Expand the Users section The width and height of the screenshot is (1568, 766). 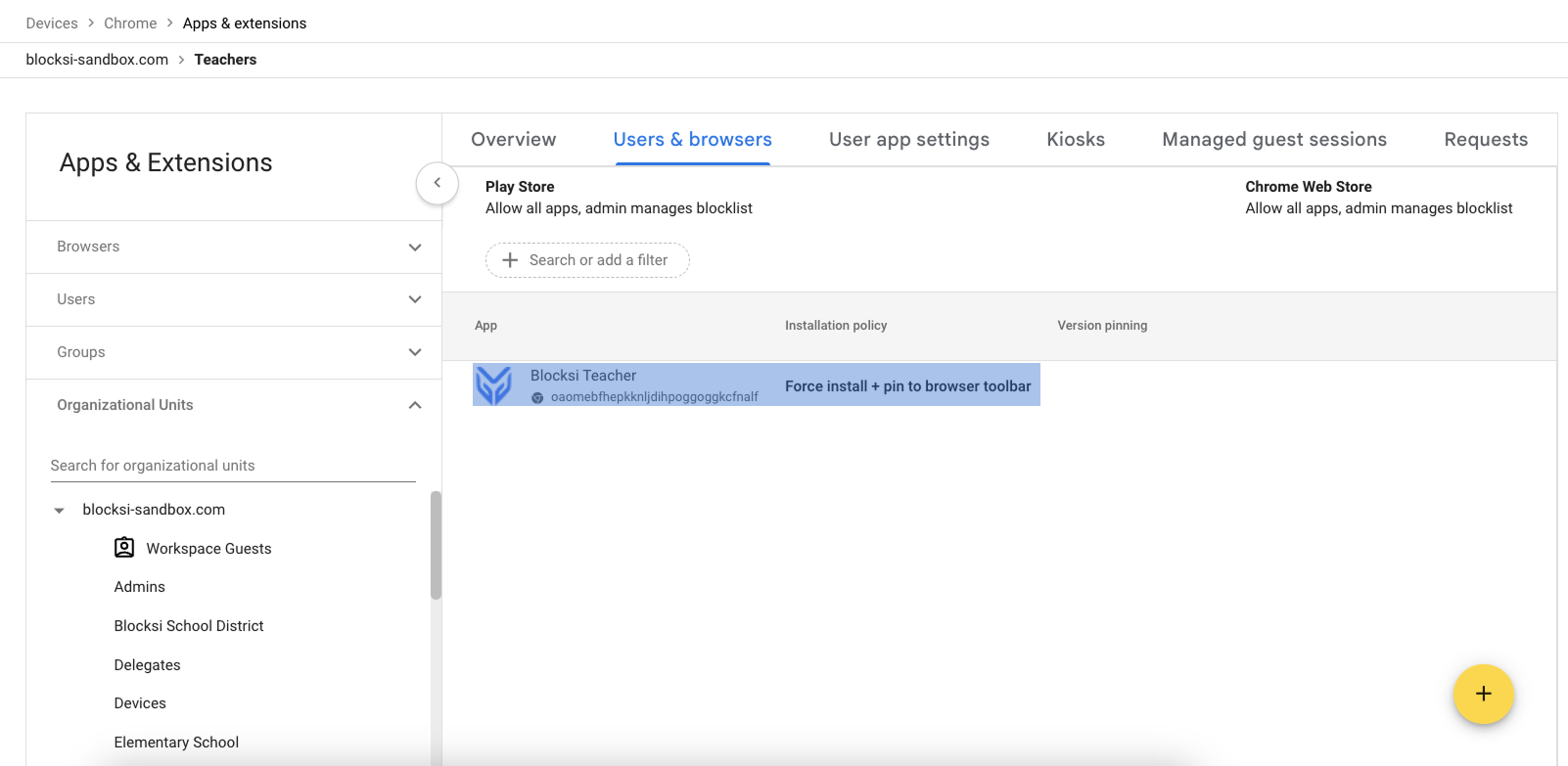[234, 299]
